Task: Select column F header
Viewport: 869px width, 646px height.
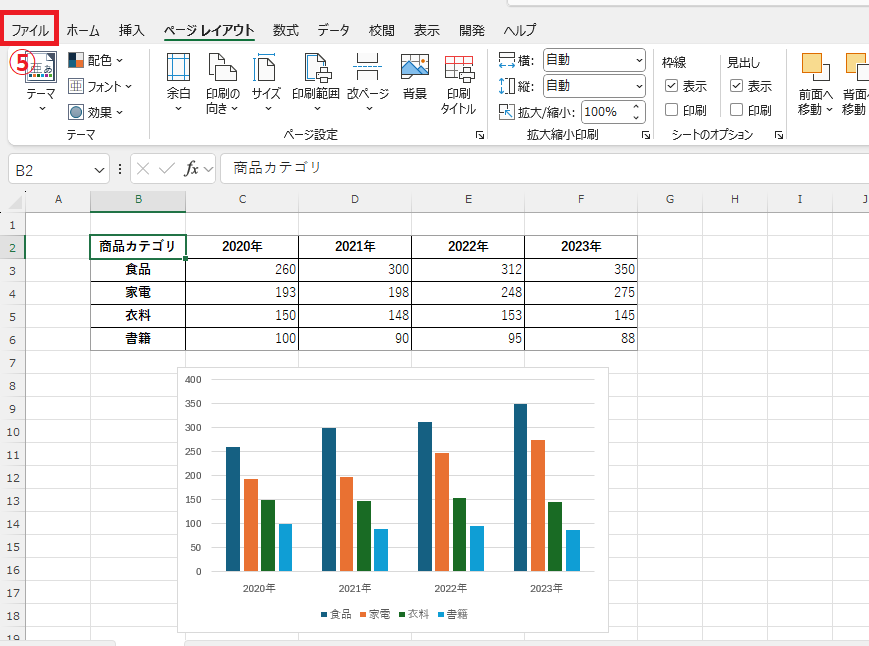Action: 581,199
